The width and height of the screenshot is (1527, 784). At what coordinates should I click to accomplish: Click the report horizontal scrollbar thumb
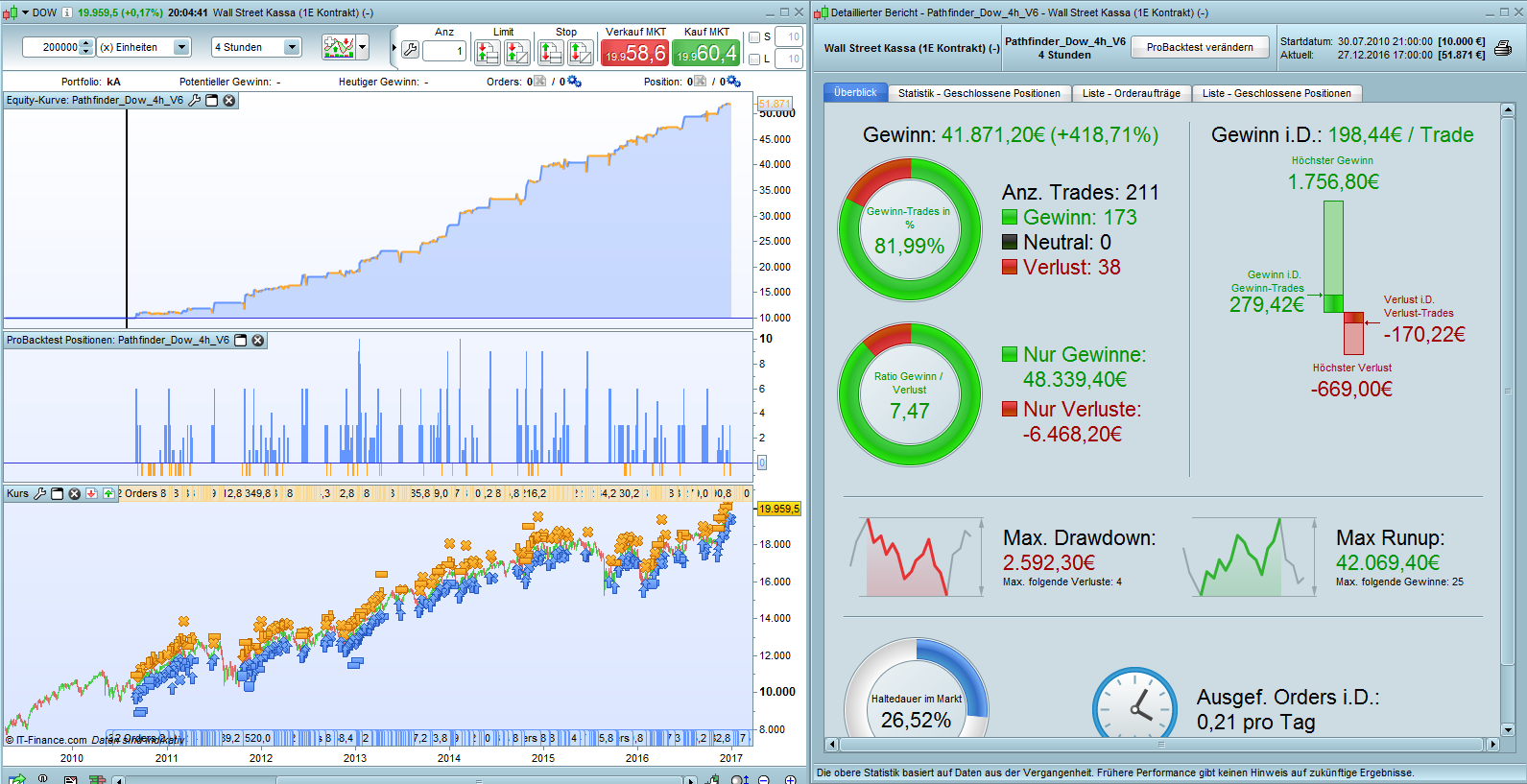[1161, 745]
